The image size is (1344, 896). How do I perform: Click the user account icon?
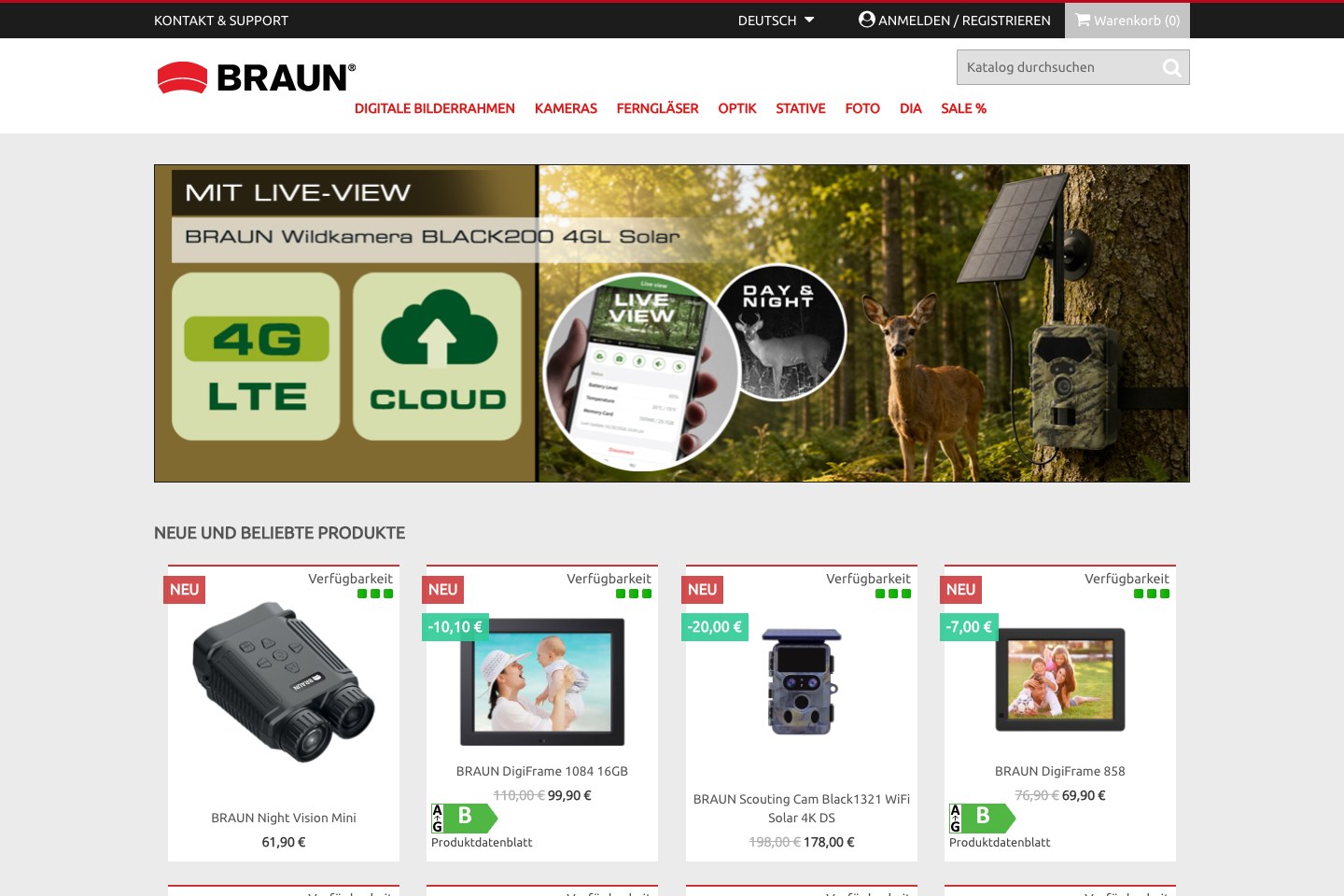pyautogui.click(x=867, y=20)
